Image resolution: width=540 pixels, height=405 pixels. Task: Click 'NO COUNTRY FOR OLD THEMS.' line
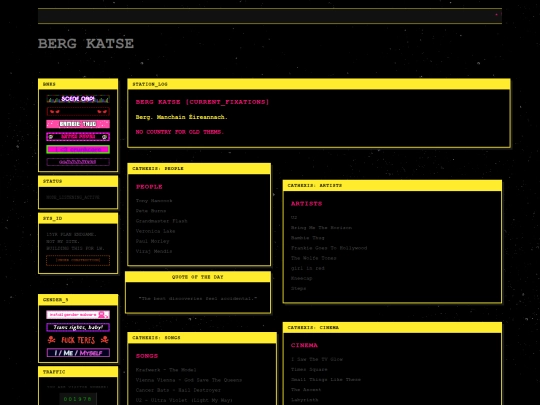coord(179,132)
